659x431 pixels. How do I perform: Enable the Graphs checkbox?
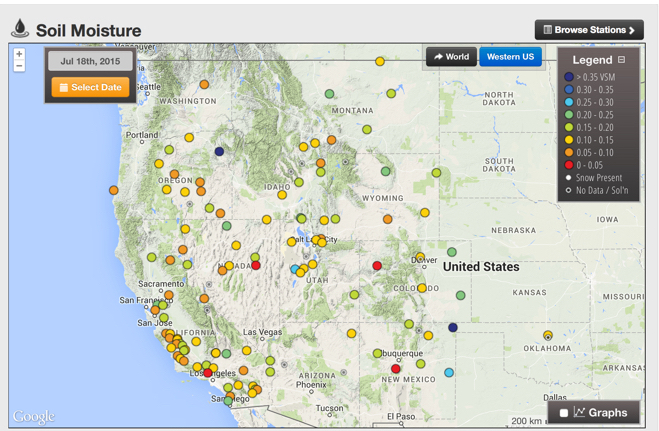[x=564, y=413]
